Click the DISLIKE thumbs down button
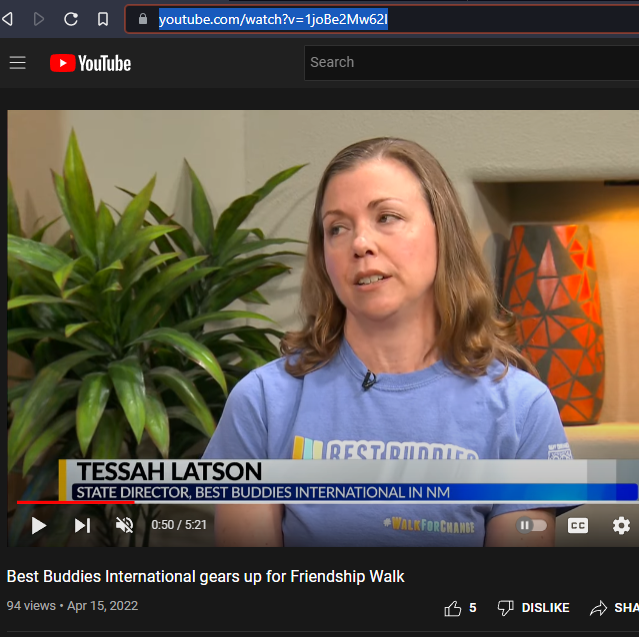Image resolution: width=639 pixels, height=637 pixels. [x=533, y=608]
